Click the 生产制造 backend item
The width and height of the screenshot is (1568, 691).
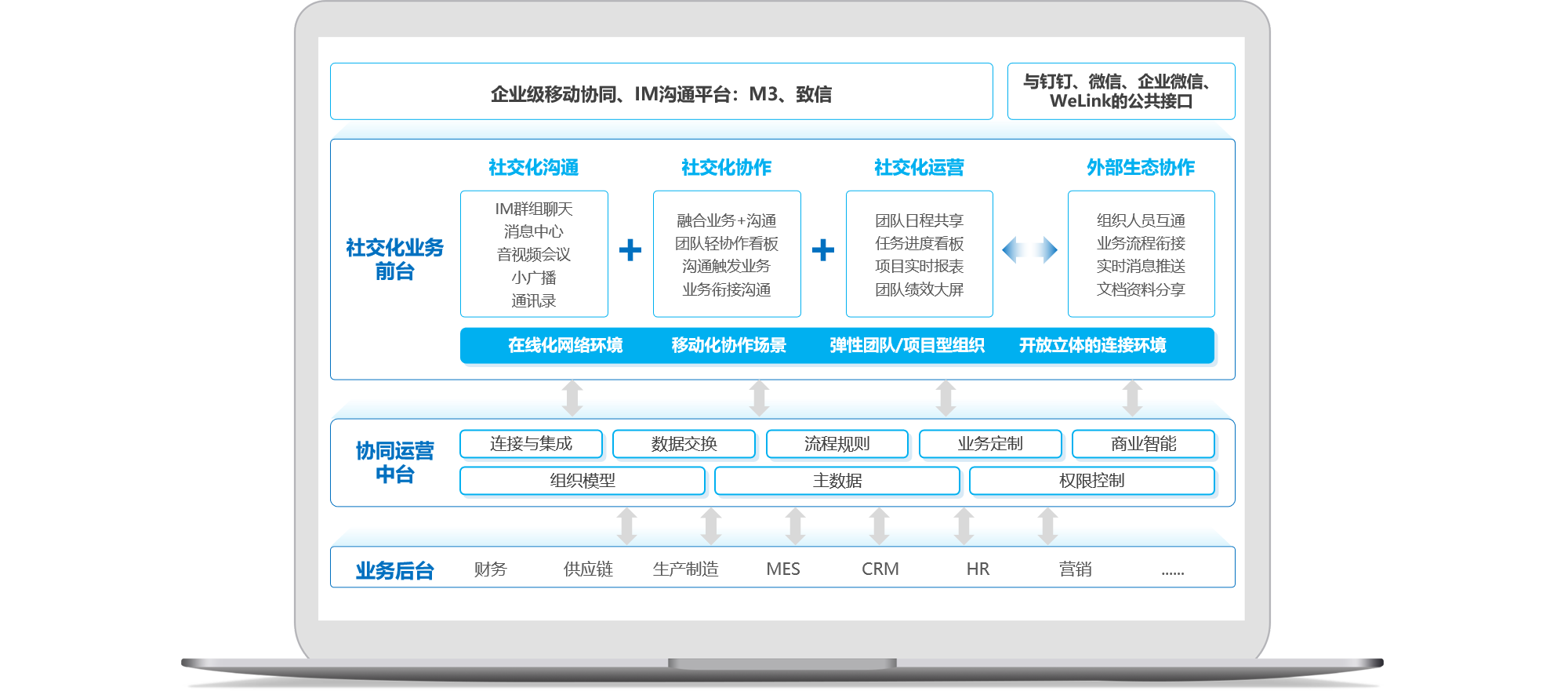(x=685, y=569)
